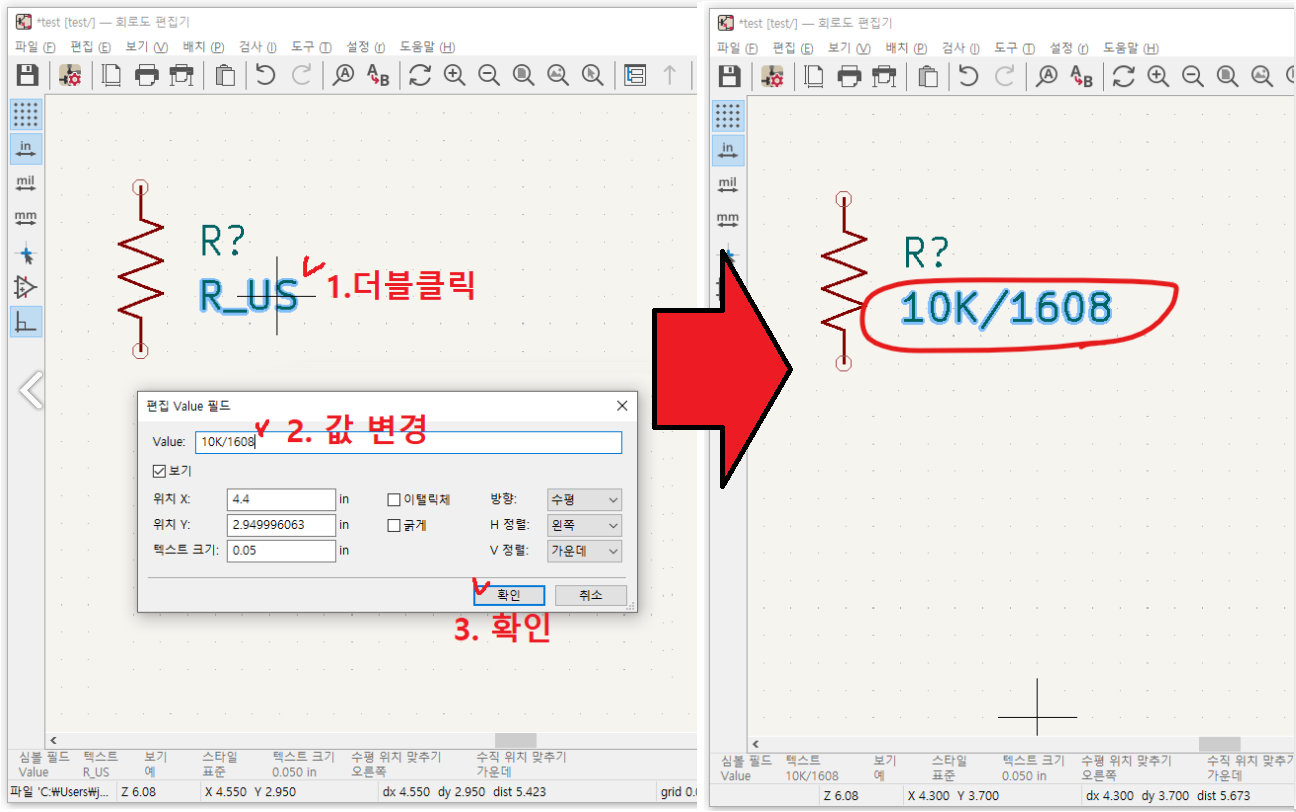Click the horizontal scrollbar thumb in the R_US window
1296x812 pixels.
515,740
